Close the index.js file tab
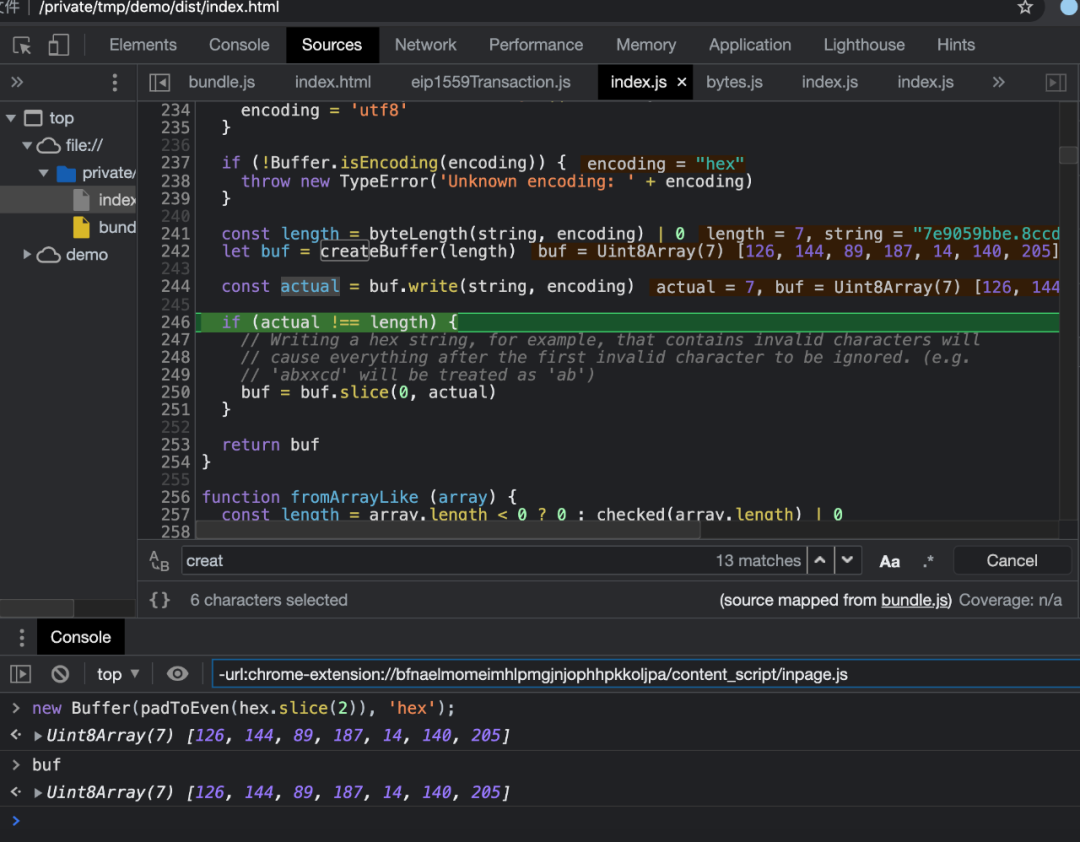 (x=681, y=82)
